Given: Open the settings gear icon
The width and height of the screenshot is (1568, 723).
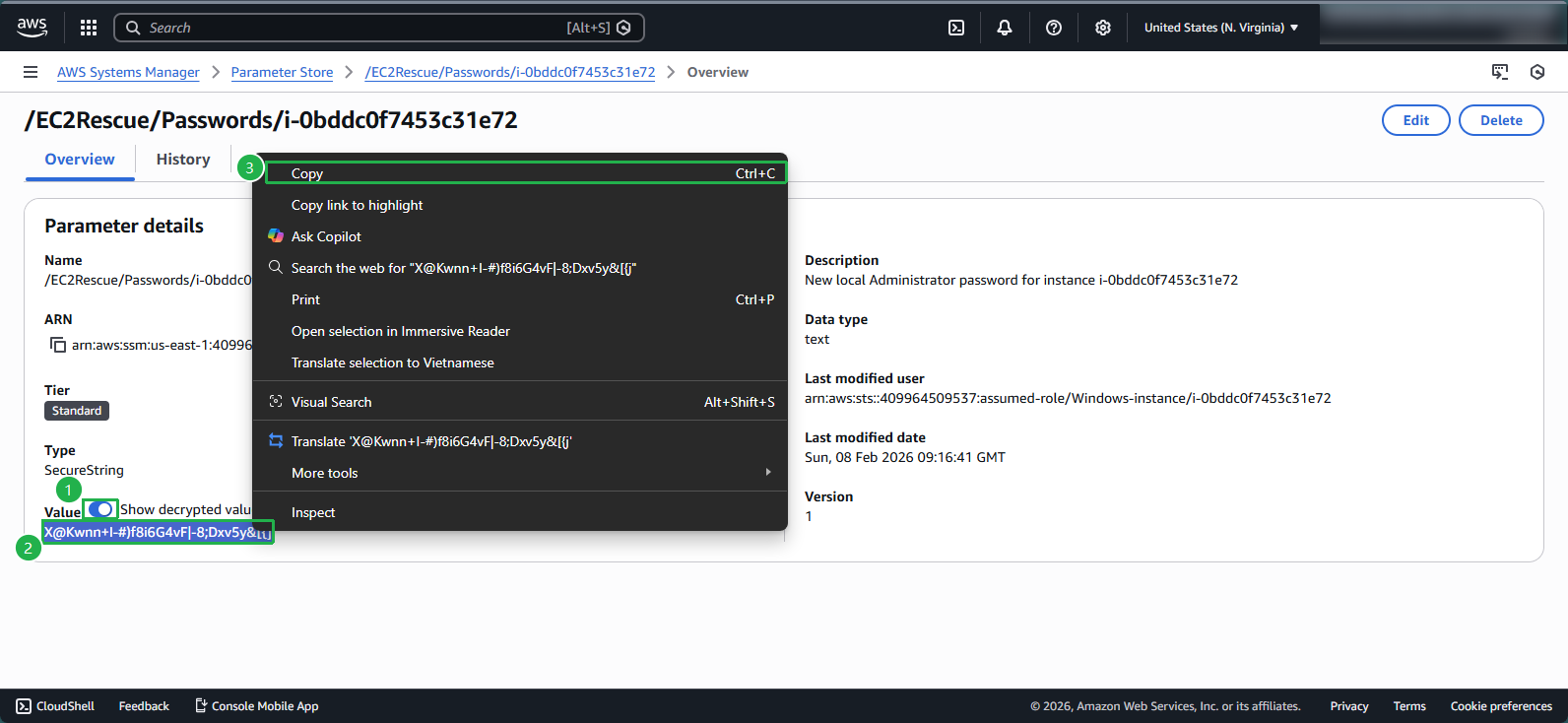Looking at the screenshot, I should [x=1102, y=28].
